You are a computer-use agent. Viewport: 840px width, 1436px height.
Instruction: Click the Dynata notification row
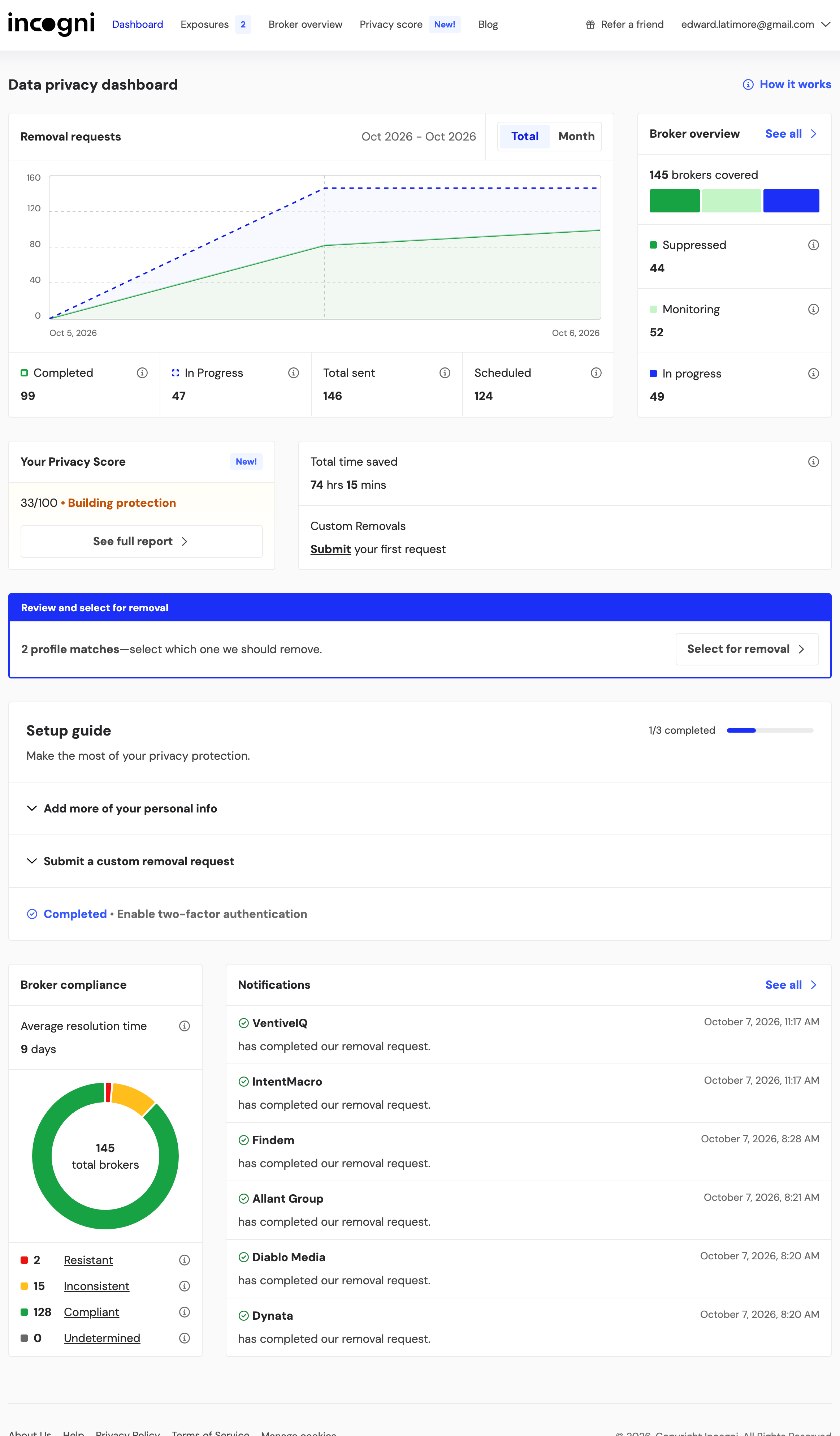528,1327
